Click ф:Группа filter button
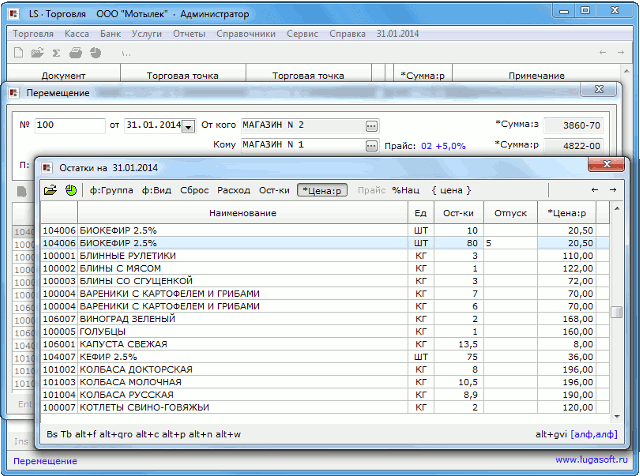Image resolution: width=640 pixels, height=476 pixels. (x=111, y=190)
